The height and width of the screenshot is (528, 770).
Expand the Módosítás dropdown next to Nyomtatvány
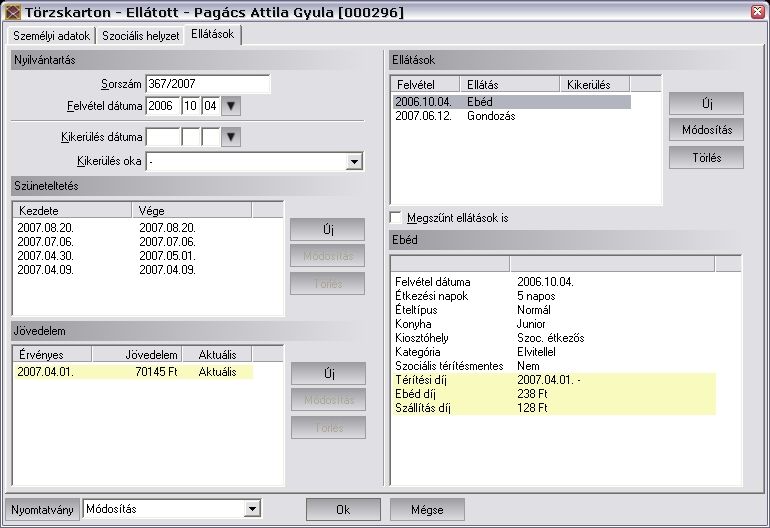pyautogui.click(x=250, y=509)
